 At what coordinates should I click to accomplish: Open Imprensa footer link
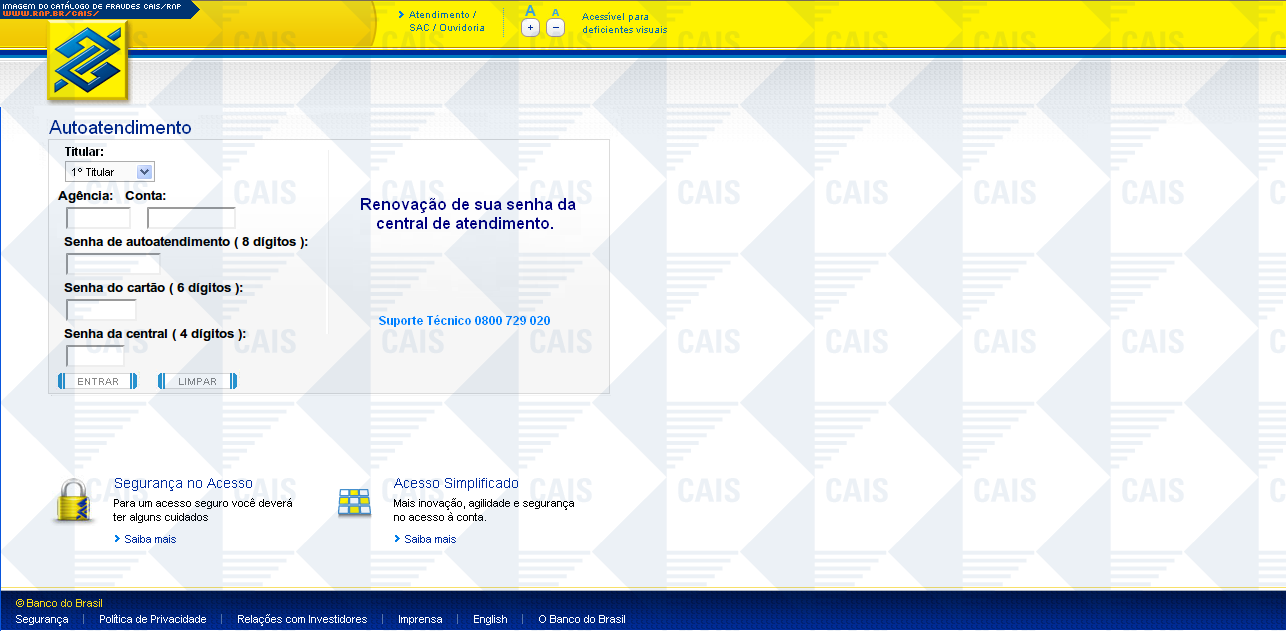coord(420,619)
